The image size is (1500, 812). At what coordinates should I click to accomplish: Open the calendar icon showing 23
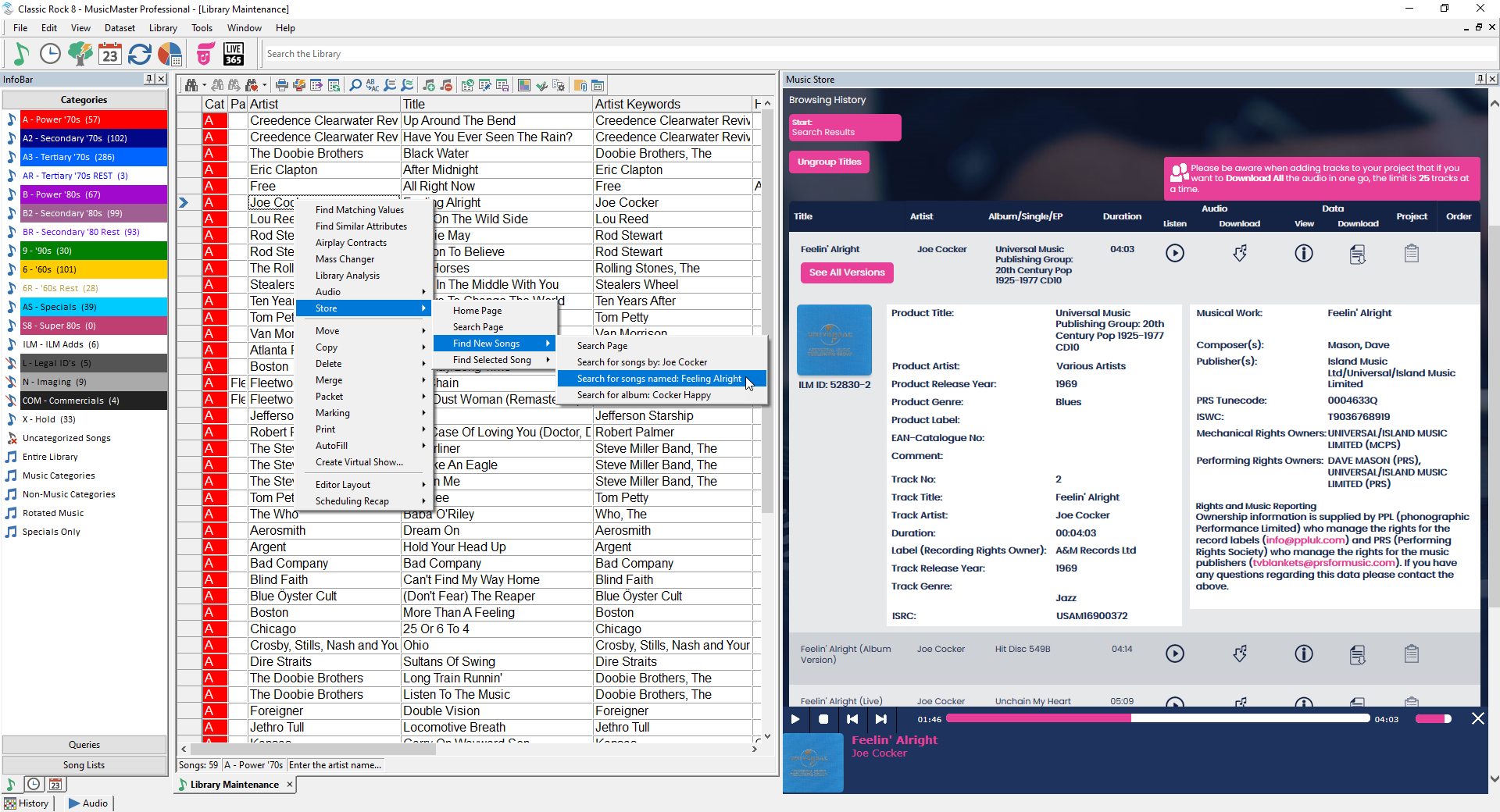coord(110,54)
